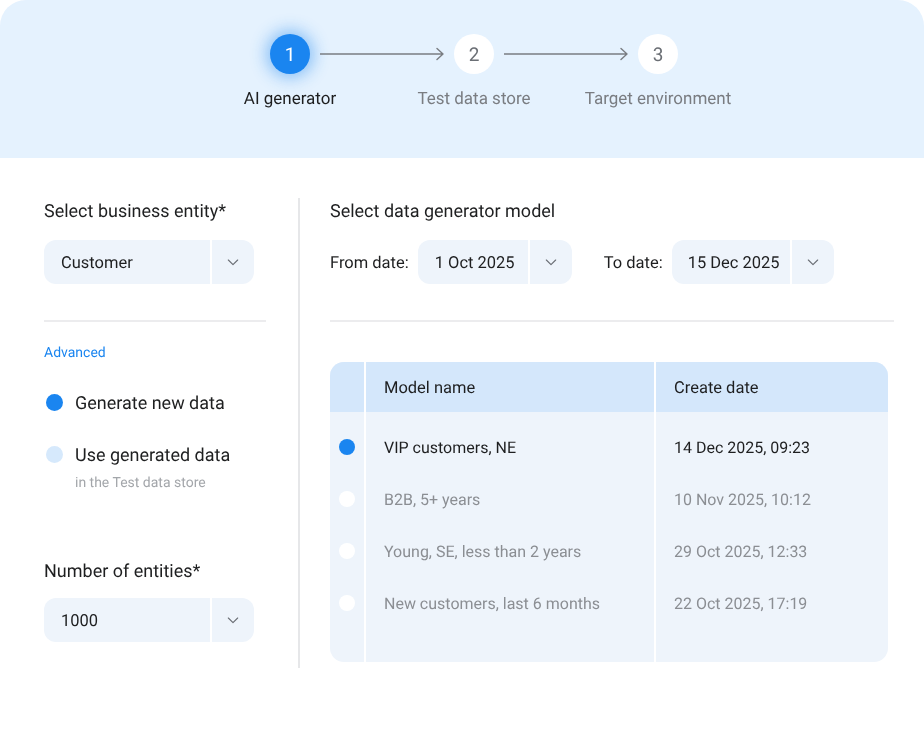This screenshot has height=750, width=924.
Task: Click the To date value 15 Dec 2025
Action: pyautogui.click(x=731, y=262)
